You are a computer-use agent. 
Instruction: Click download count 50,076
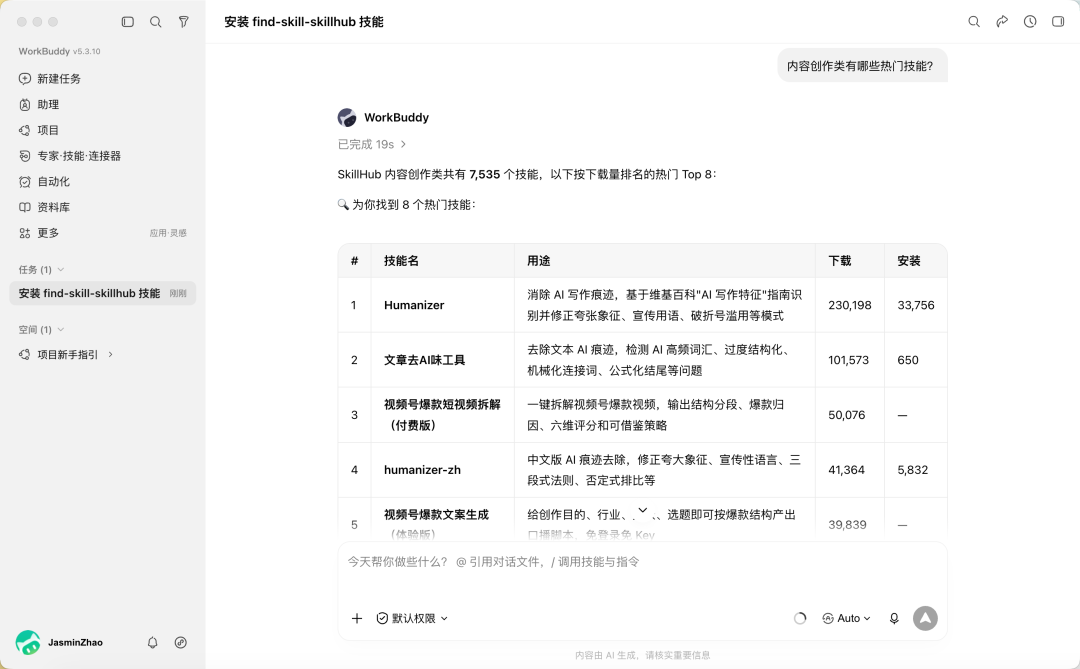click(x=847, y=415)
